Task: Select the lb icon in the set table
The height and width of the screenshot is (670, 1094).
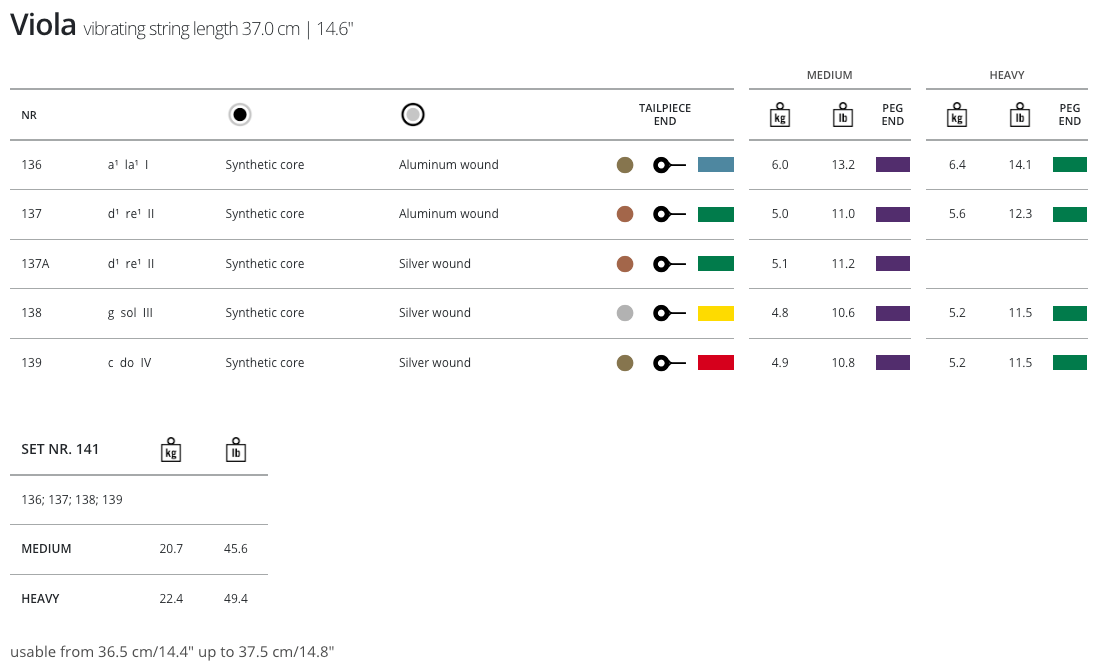Action: coord(236,450)
